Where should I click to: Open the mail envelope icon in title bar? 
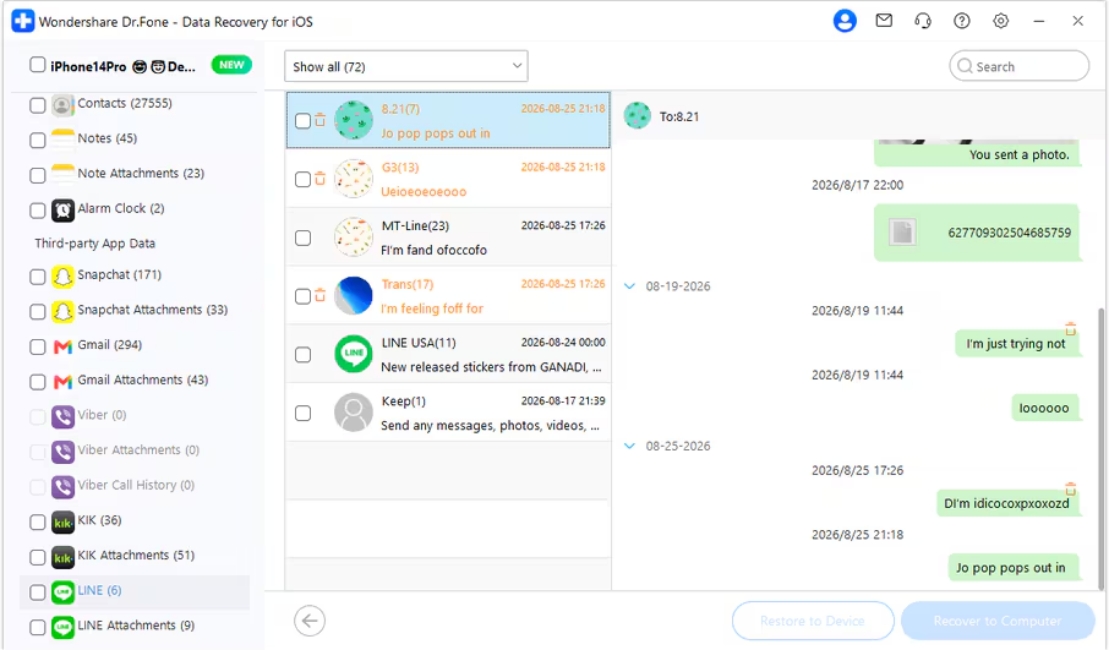pos(884,21)
